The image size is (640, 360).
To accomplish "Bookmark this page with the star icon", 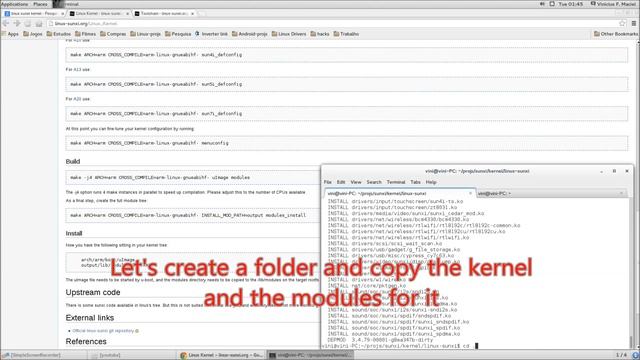I will pos(622,24).
